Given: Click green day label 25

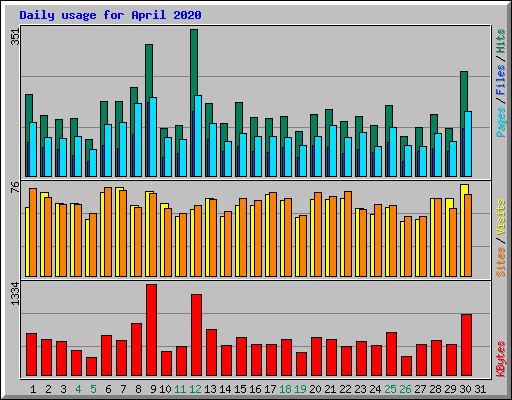Looking at the screenshot, I should (x=390, y=389).
